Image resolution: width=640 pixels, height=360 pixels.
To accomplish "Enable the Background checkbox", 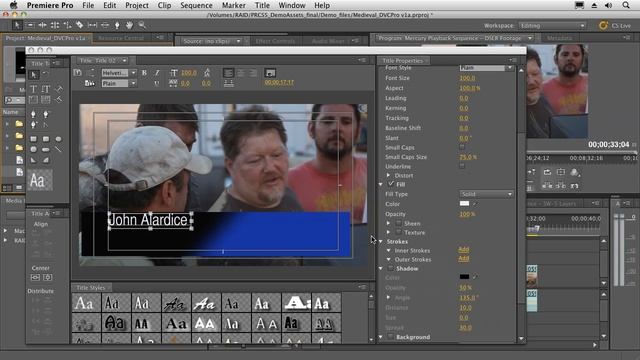I will 391,337.
